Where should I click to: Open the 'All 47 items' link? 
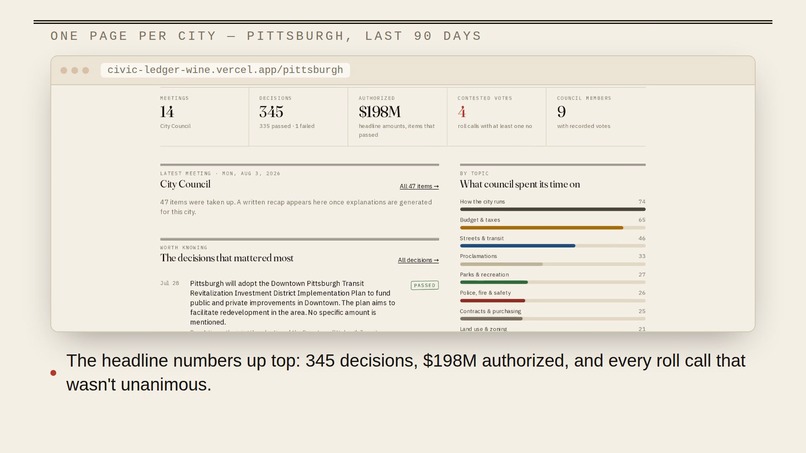click(419, 186)
